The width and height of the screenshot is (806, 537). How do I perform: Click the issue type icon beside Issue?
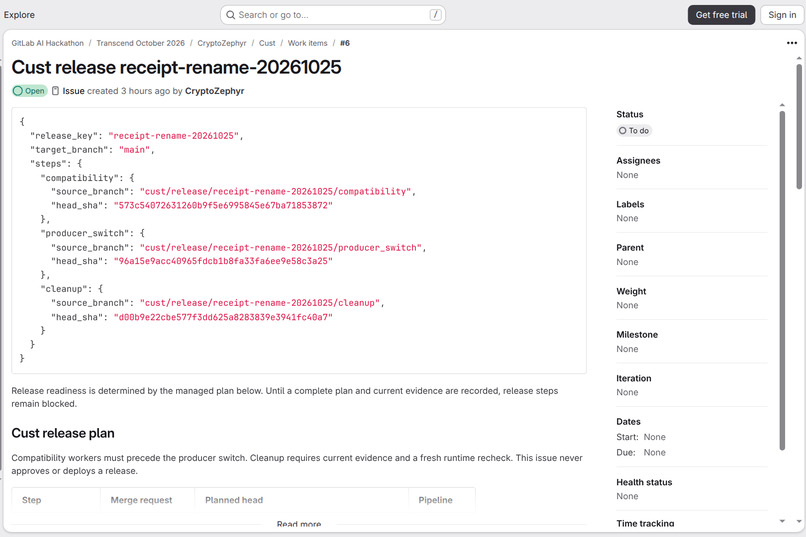(x=56, y=91)
